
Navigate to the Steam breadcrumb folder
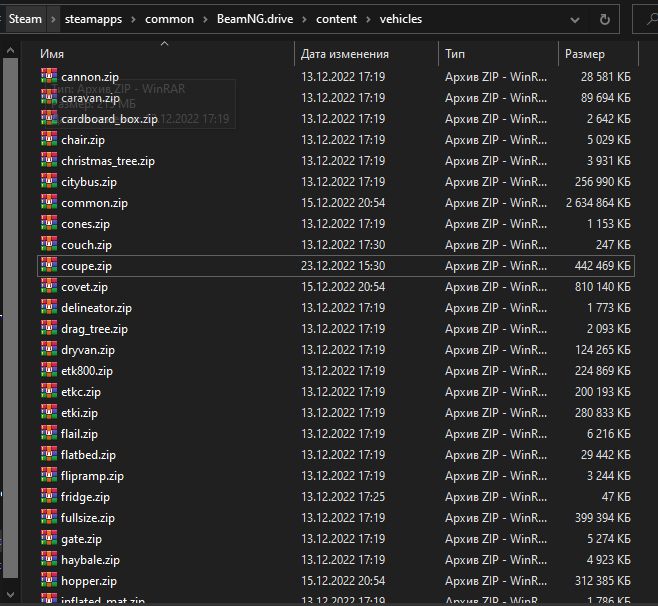click(x=25, y=19)
